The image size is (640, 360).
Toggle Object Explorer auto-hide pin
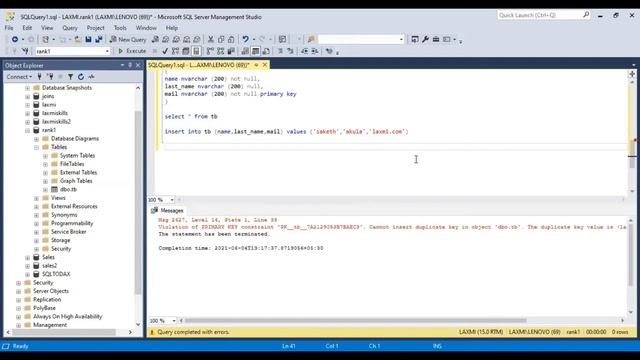coord(130,65)
